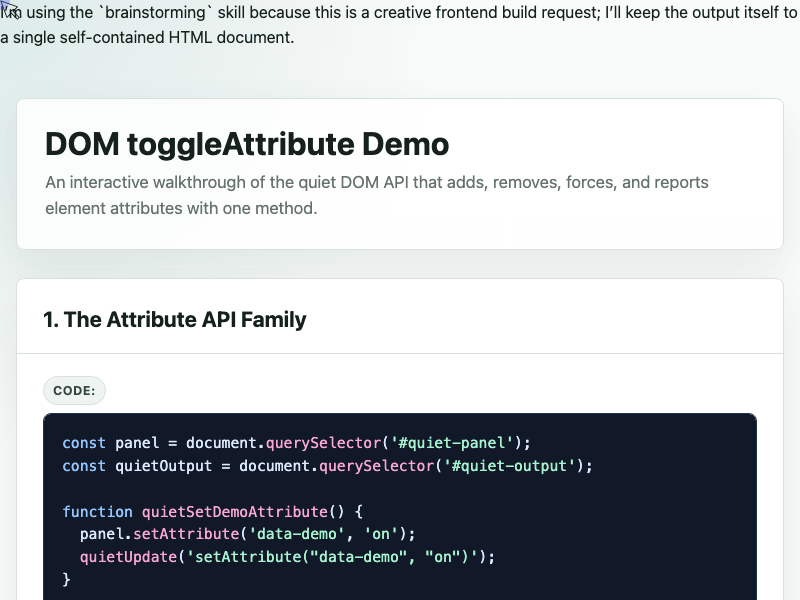Click the "function" keyword in code

[97, 512]
